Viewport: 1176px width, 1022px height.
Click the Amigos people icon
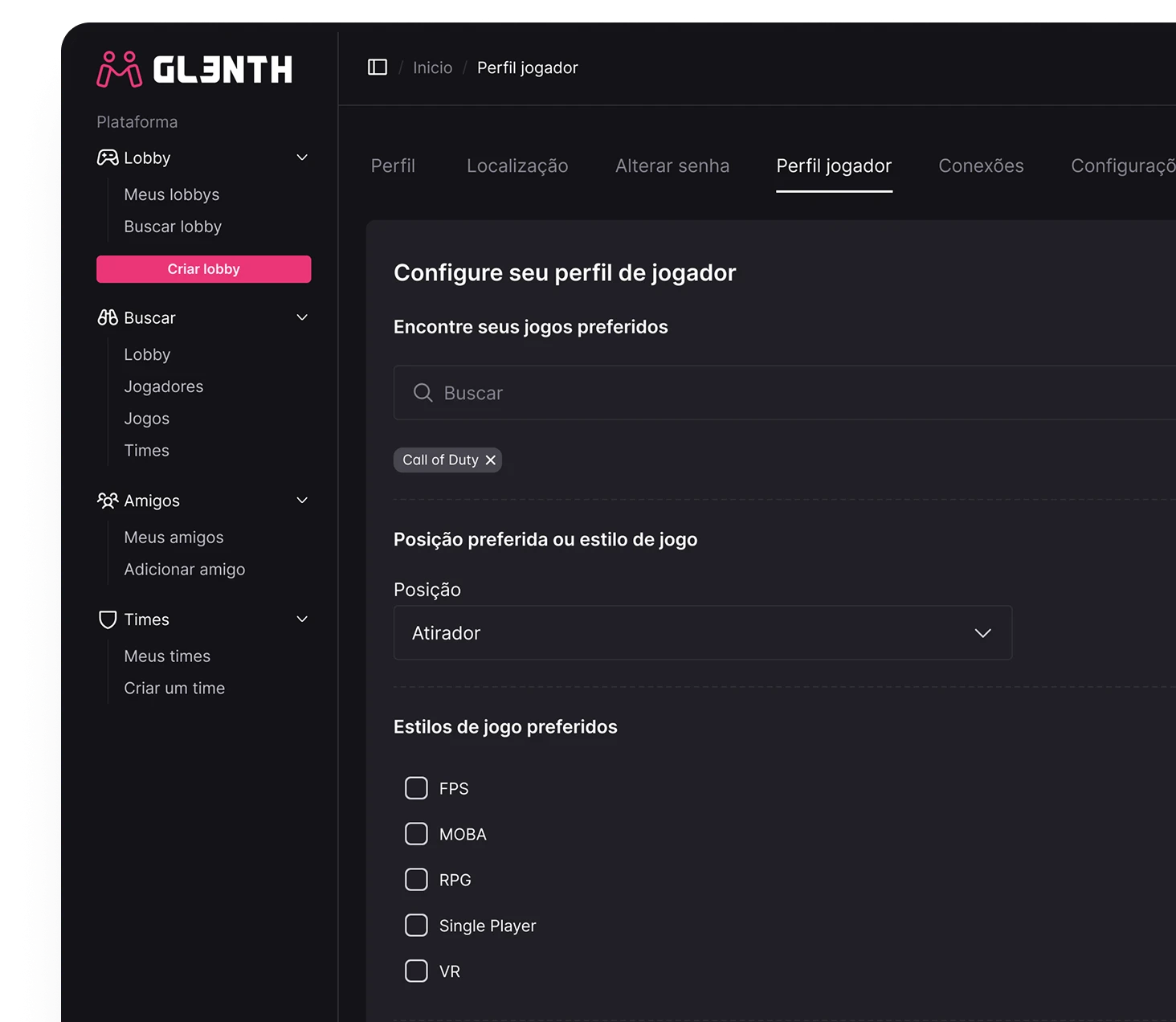(x=108, y=501)
